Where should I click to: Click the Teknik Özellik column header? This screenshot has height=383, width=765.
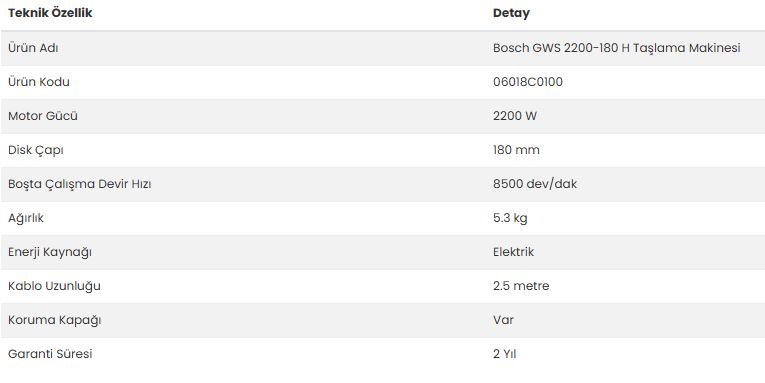point(50,13)
